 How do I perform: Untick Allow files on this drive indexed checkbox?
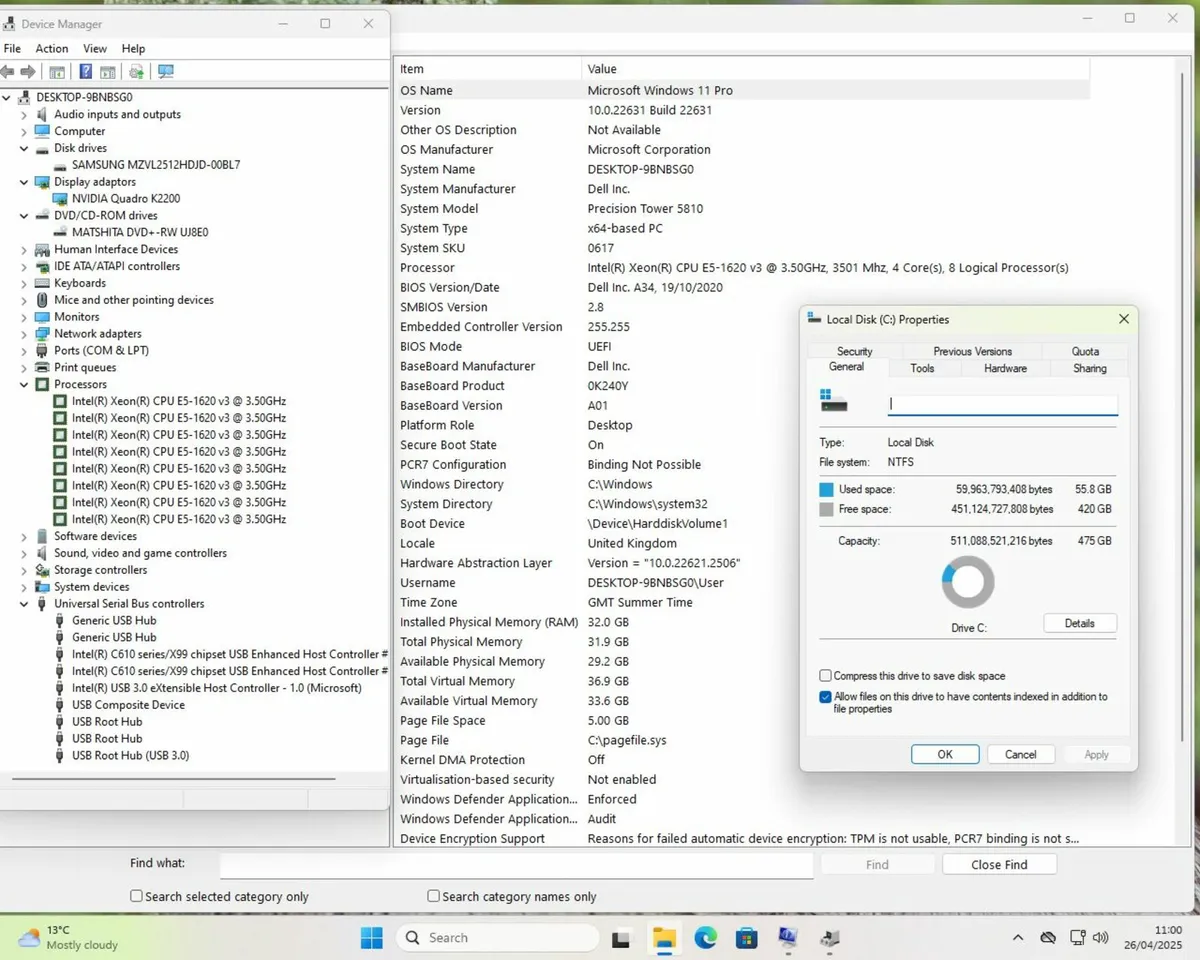point(825,697)
